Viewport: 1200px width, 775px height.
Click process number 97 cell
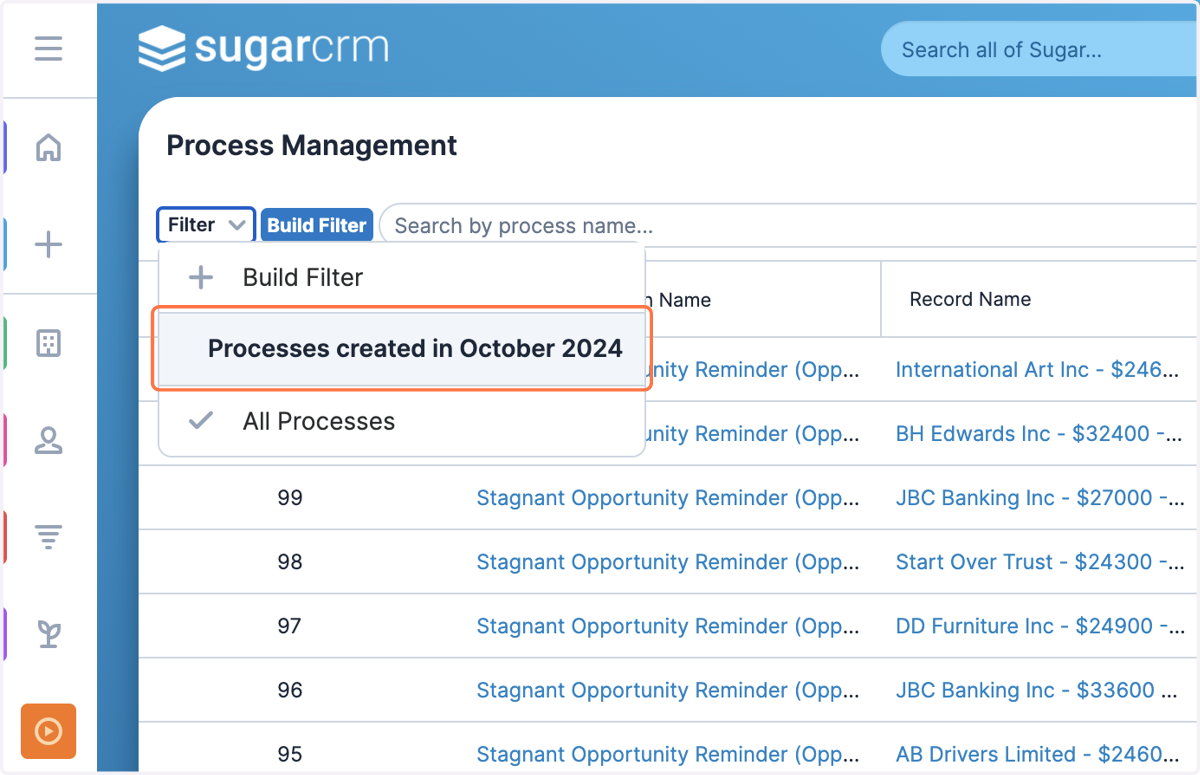pos(290,626)
